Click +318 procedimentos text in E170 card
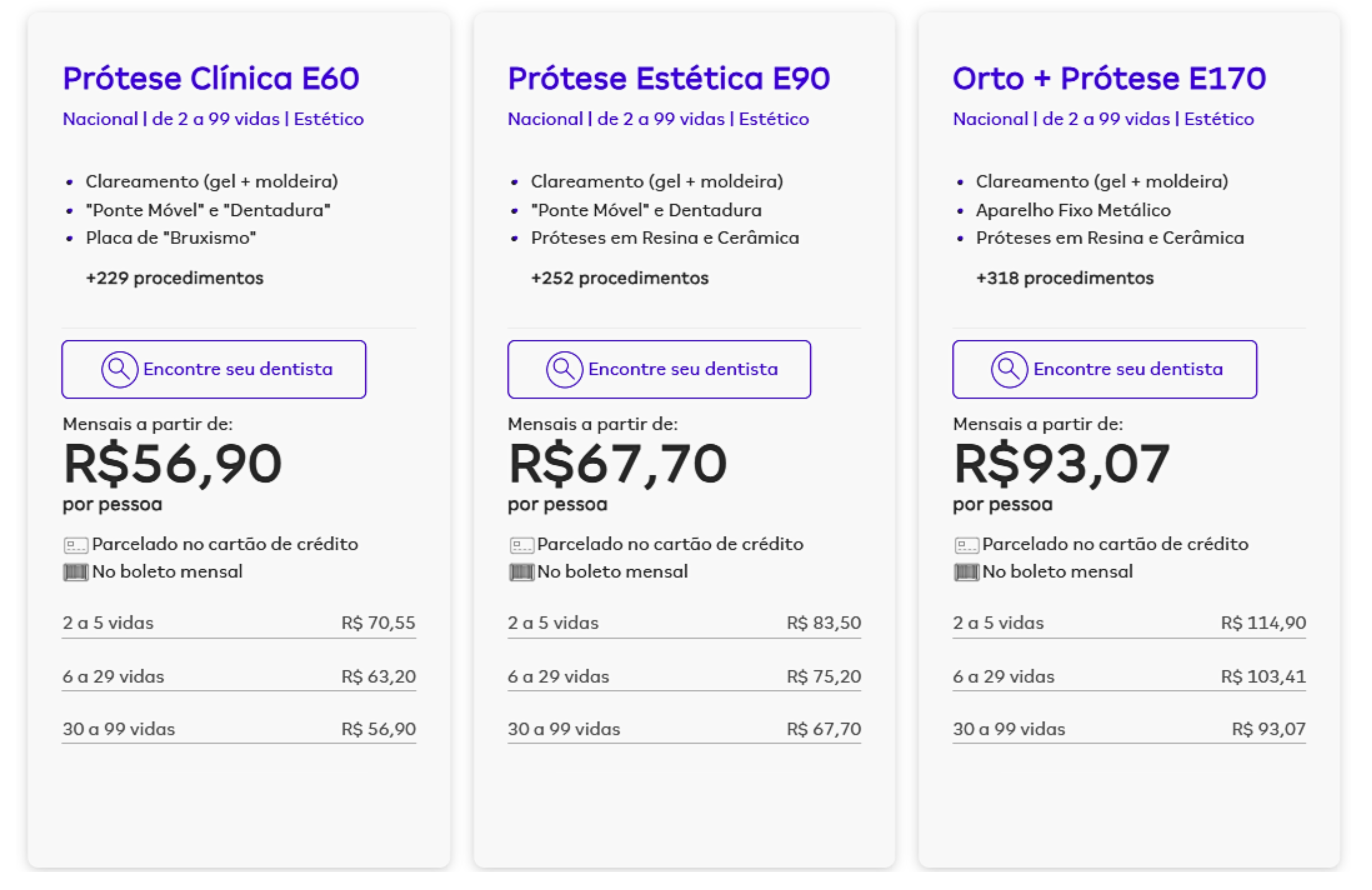This screenshot has height=890, width=1372. (1065, 278)
